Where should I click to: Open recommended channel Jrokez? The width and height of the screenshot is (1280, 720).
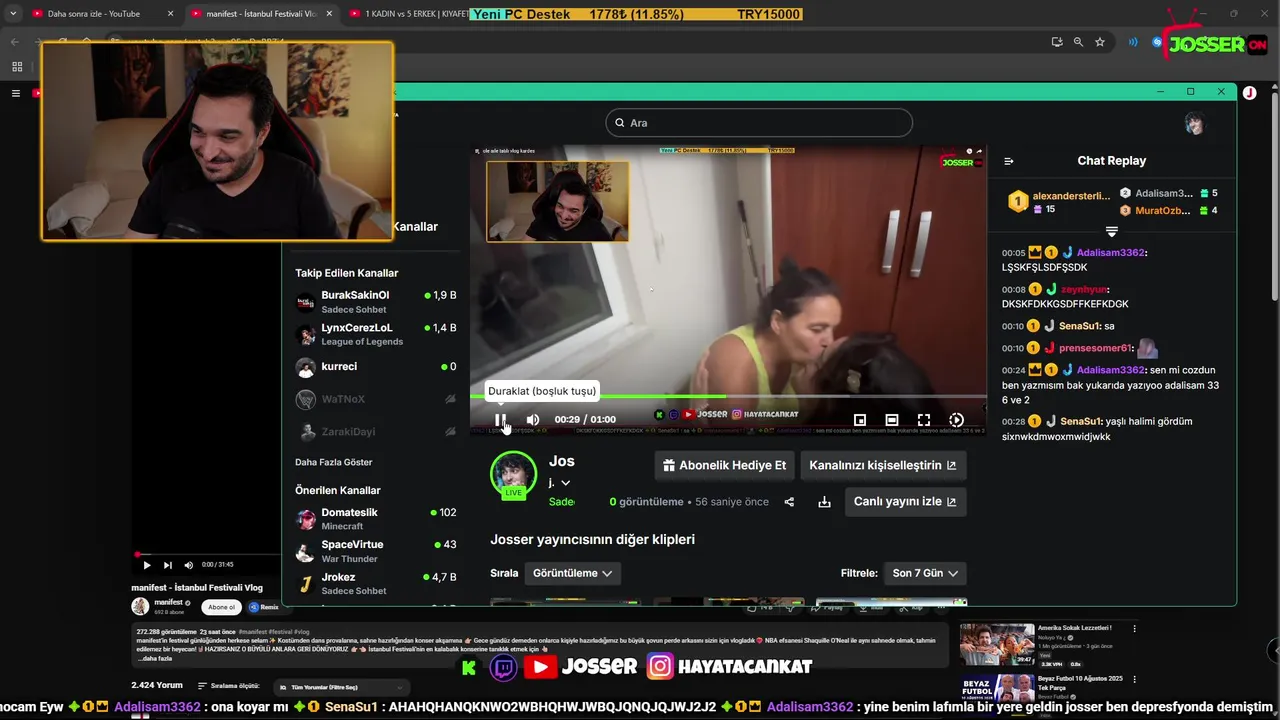377,584
